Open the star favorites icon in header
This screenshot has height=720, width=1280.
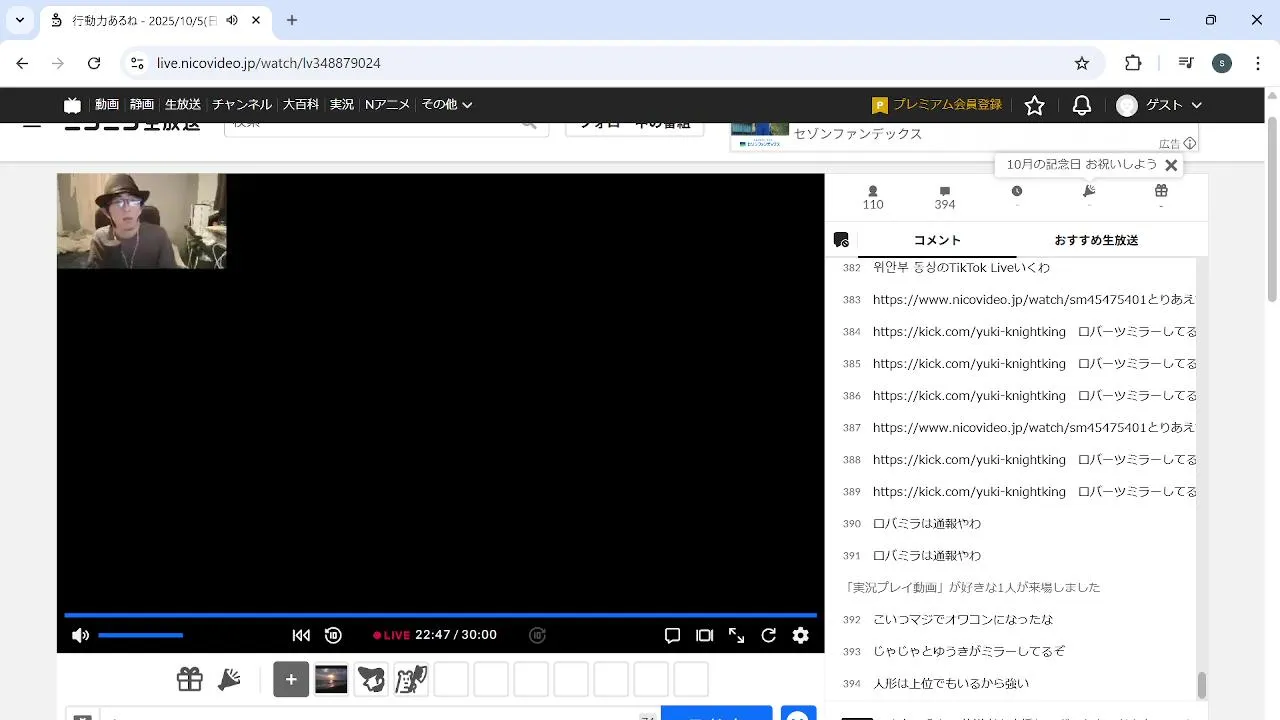[1035, 105]
